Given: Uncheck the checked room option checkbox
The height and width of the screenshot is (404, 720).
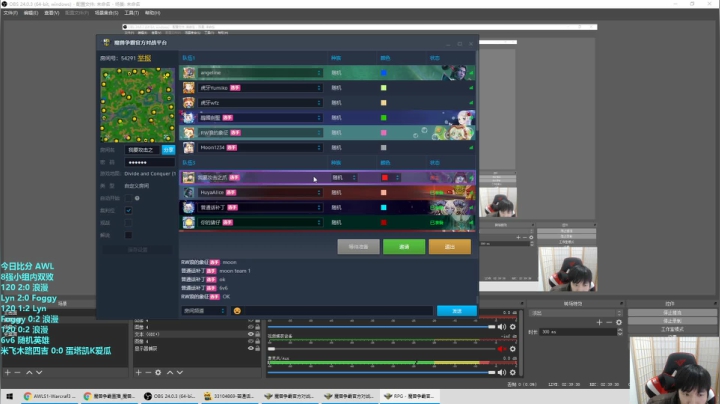Looking at the screenshot, I should pyautogui.click(x=128, y=210).
